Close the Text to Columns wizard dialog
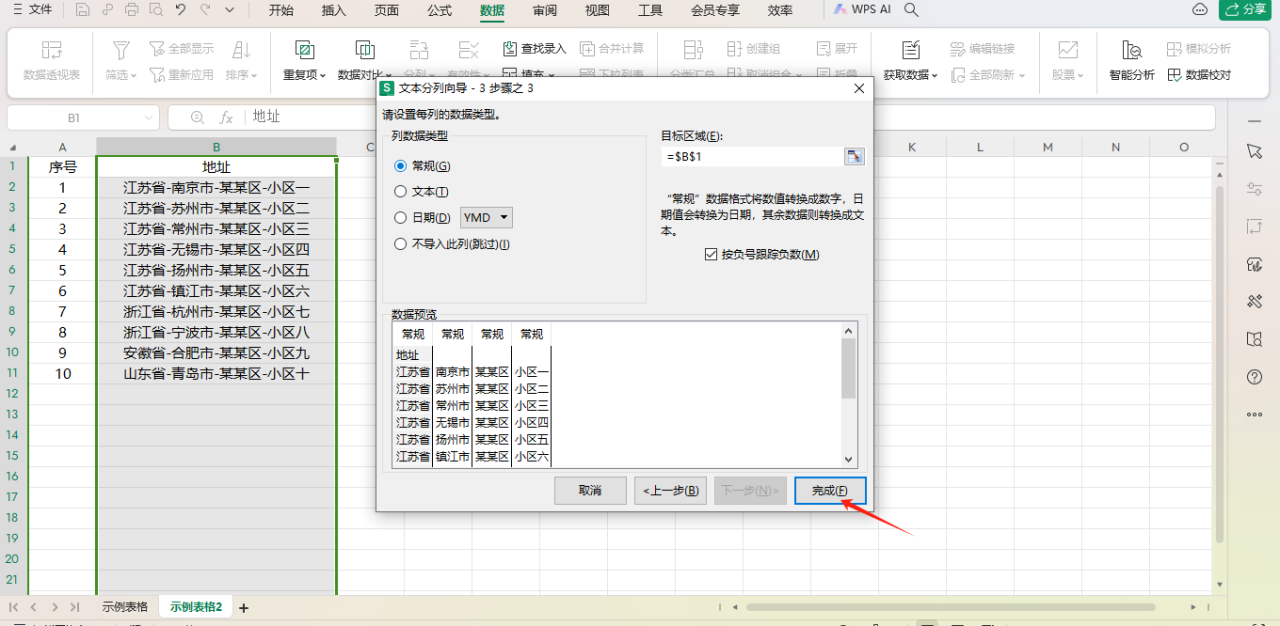1280x626 pixels. pyautogui.click(x=858, y=88)
